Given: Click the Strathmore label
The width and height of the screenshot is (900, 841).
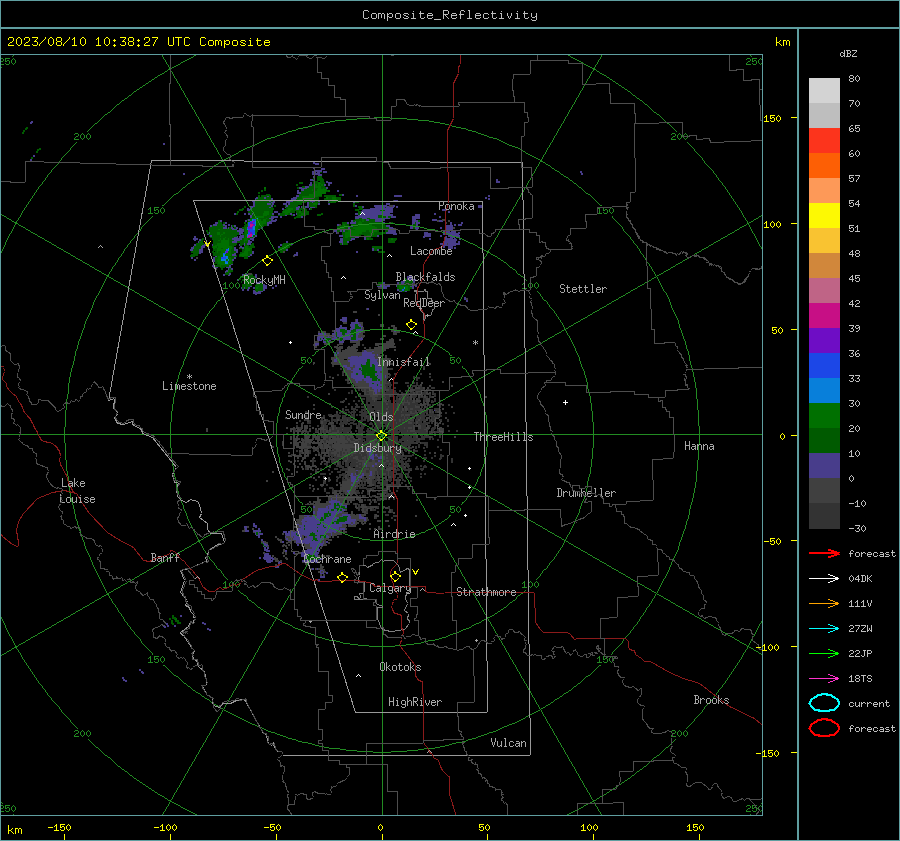Looking at the screenshot, I should [x=486, y=592].
